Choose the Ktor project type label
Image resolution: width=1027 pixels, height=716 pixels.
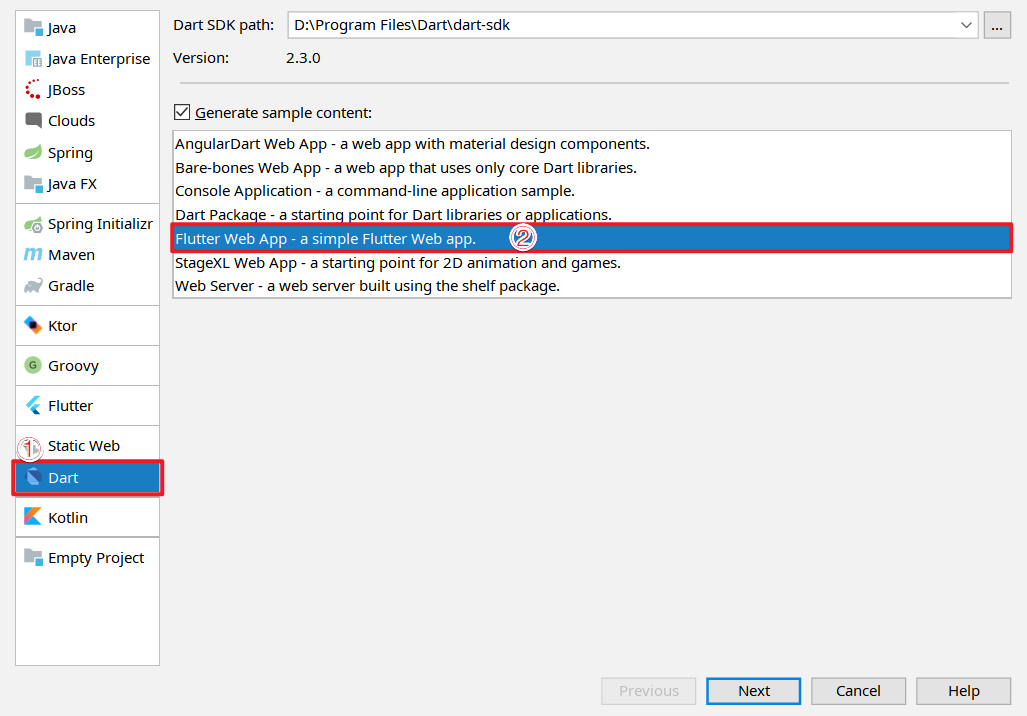point(62,326)
